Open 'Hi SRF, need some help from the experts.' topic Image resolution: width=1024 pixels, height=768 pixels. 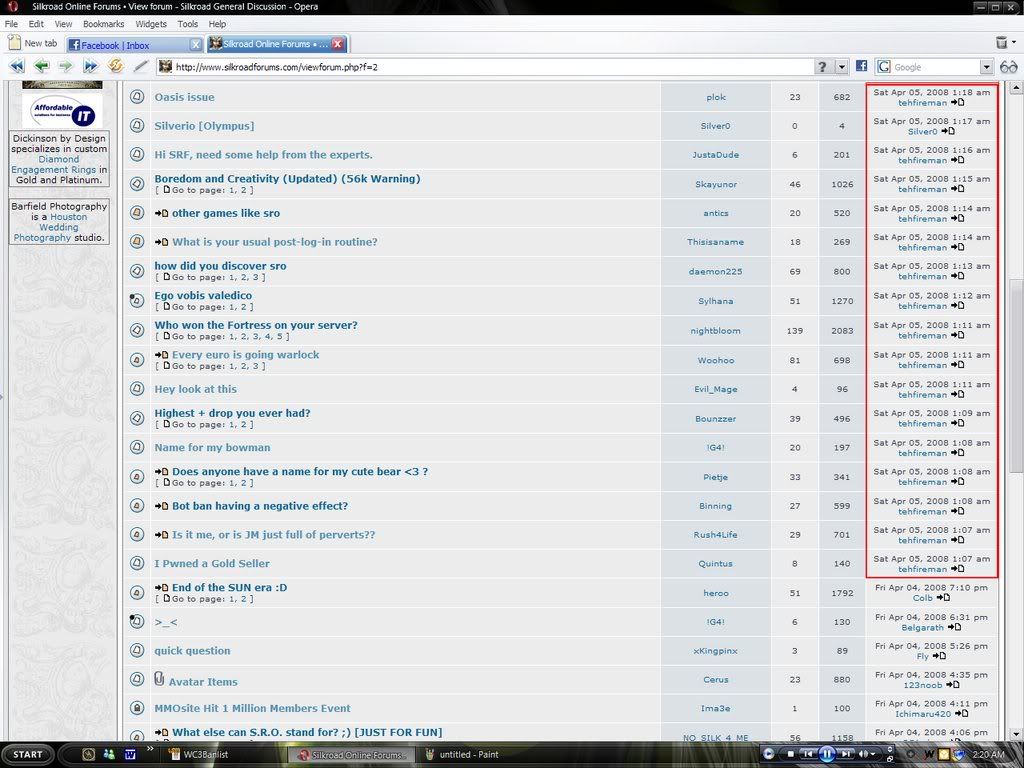(263, 154)
